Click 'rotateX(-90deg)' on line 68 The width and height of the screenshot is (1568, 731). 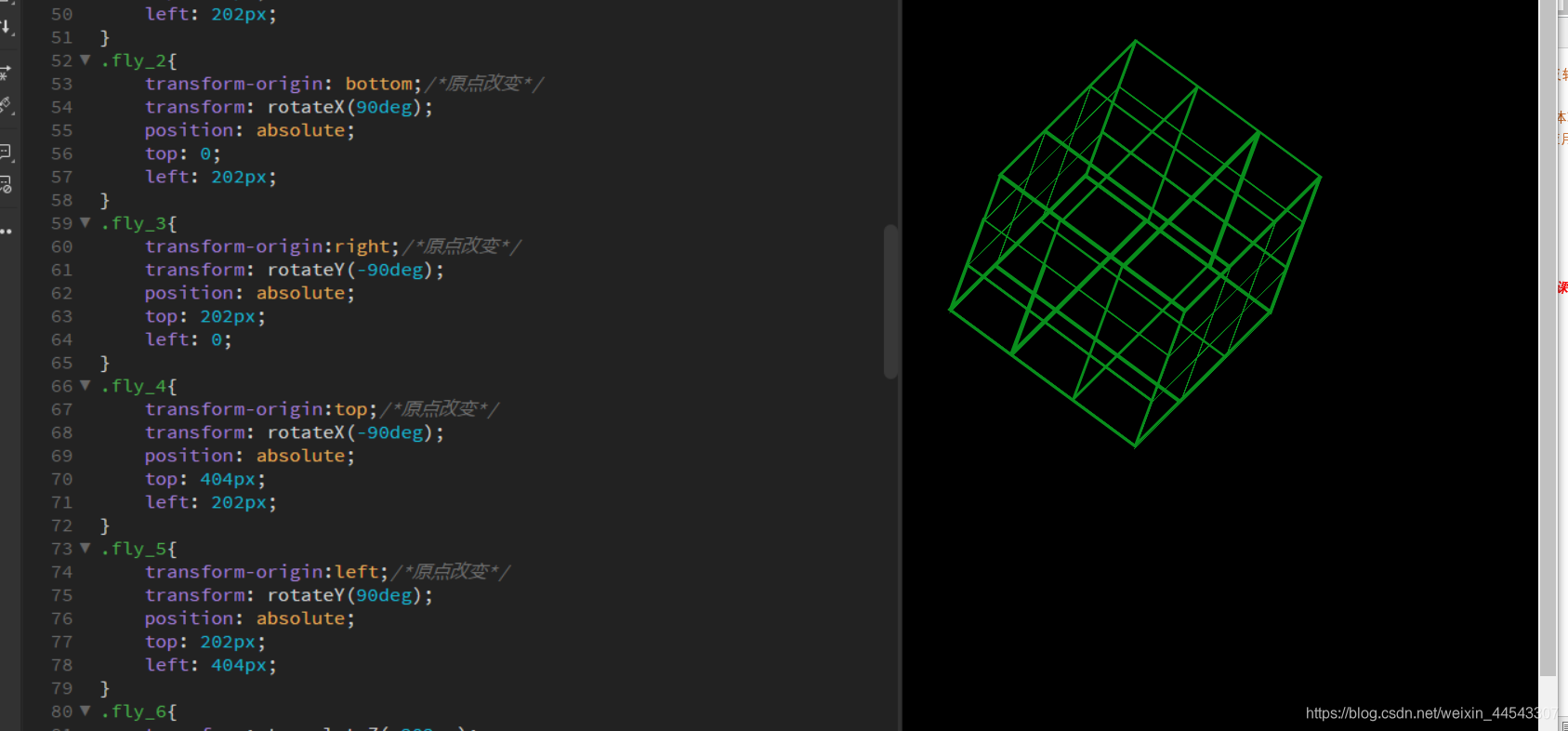point(349,432)
